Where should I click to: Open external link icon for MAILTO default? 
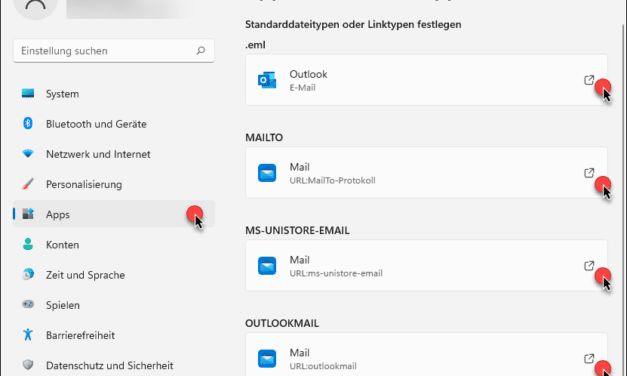[x=589, y=173]
